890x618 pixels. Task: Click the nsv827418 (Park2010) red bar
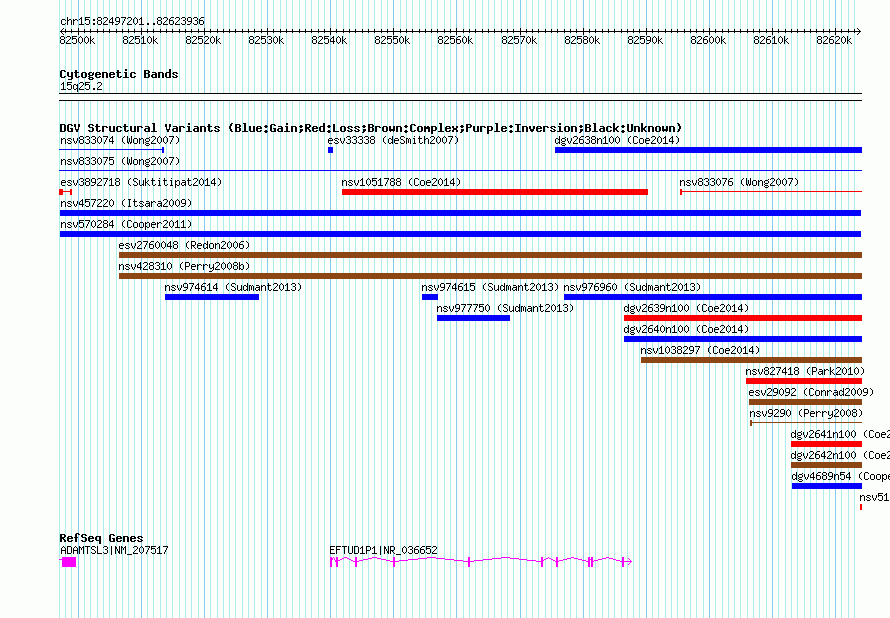click(804, 381)
